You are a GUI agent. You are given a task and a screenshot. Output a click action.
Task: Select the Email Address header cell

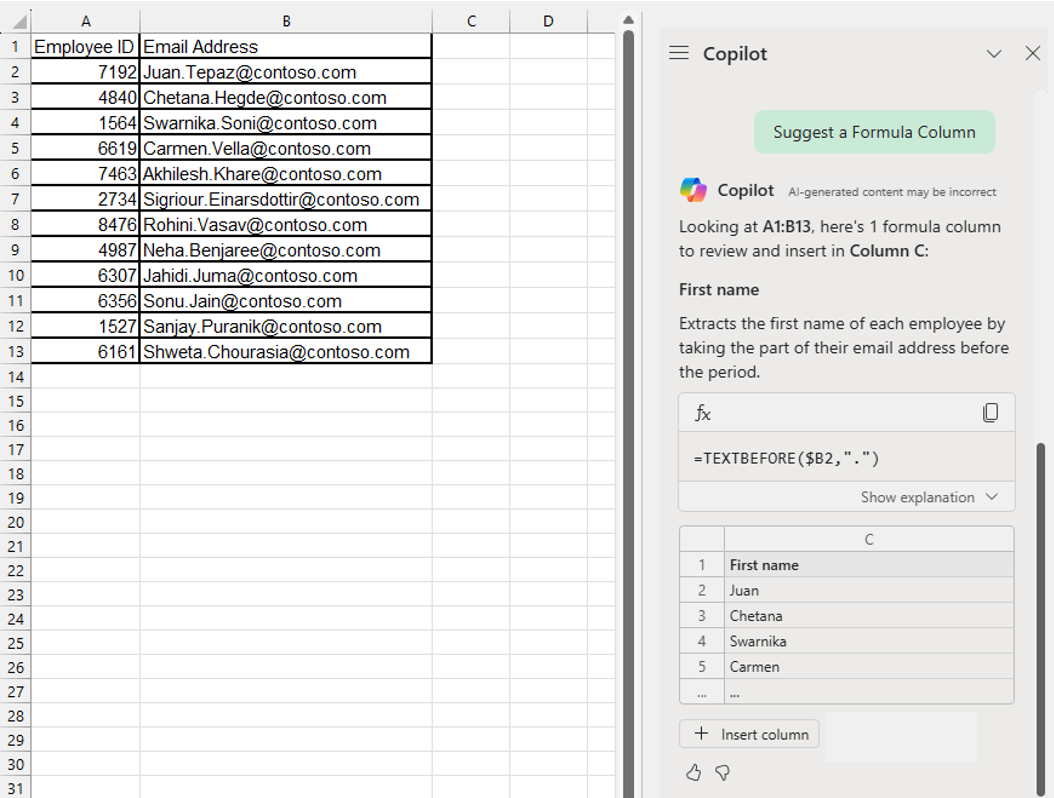[x=286, y=46]
